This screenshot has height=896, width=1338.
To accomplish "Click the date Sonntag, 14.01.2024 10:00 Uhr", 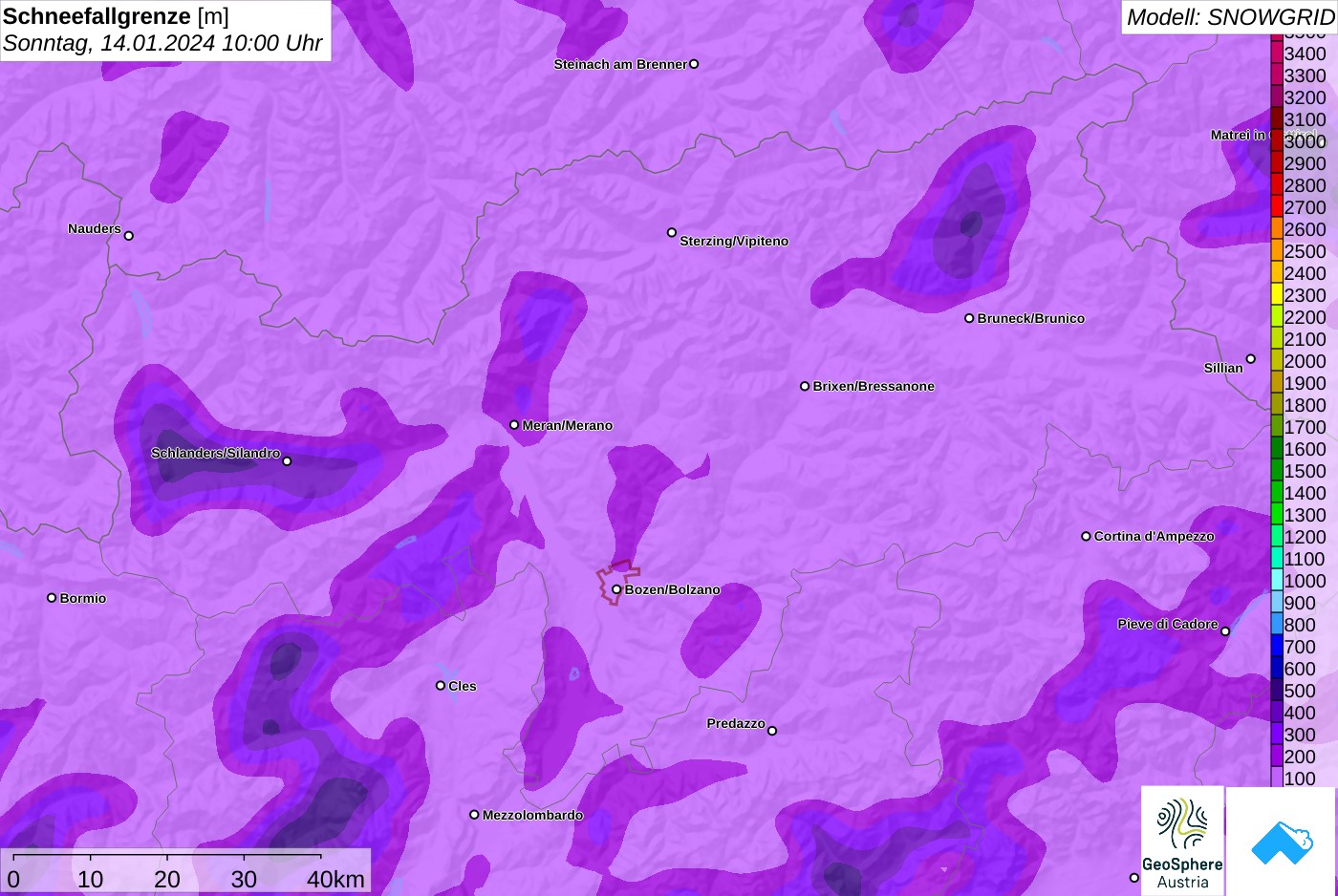I will coord(162,43).
